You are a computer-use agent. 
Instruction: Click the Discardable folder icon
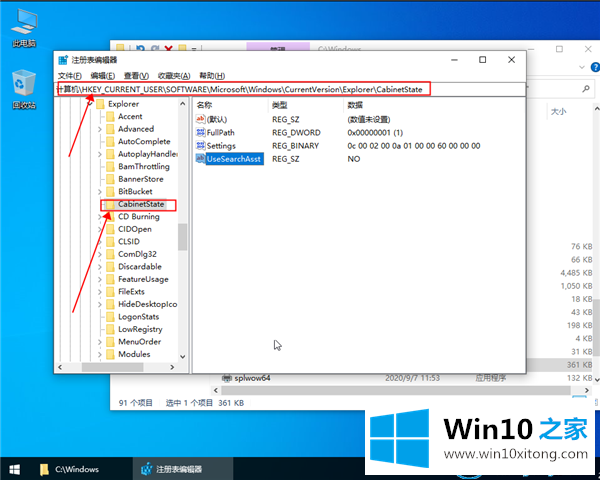click(x=110, y=267)
